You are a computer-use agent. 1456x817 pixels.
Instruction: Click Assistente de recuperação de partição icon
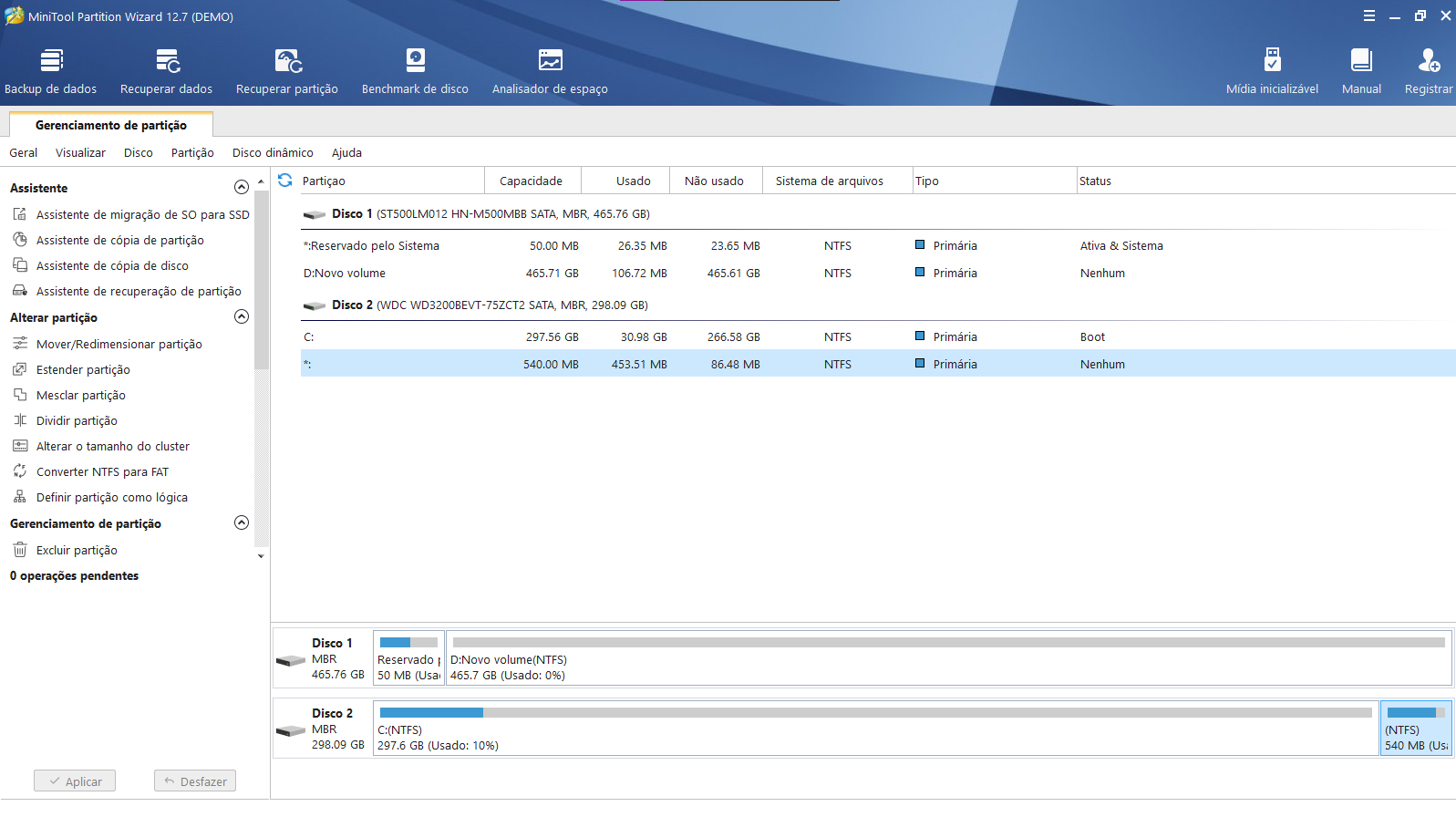click(x=20, y=291)
